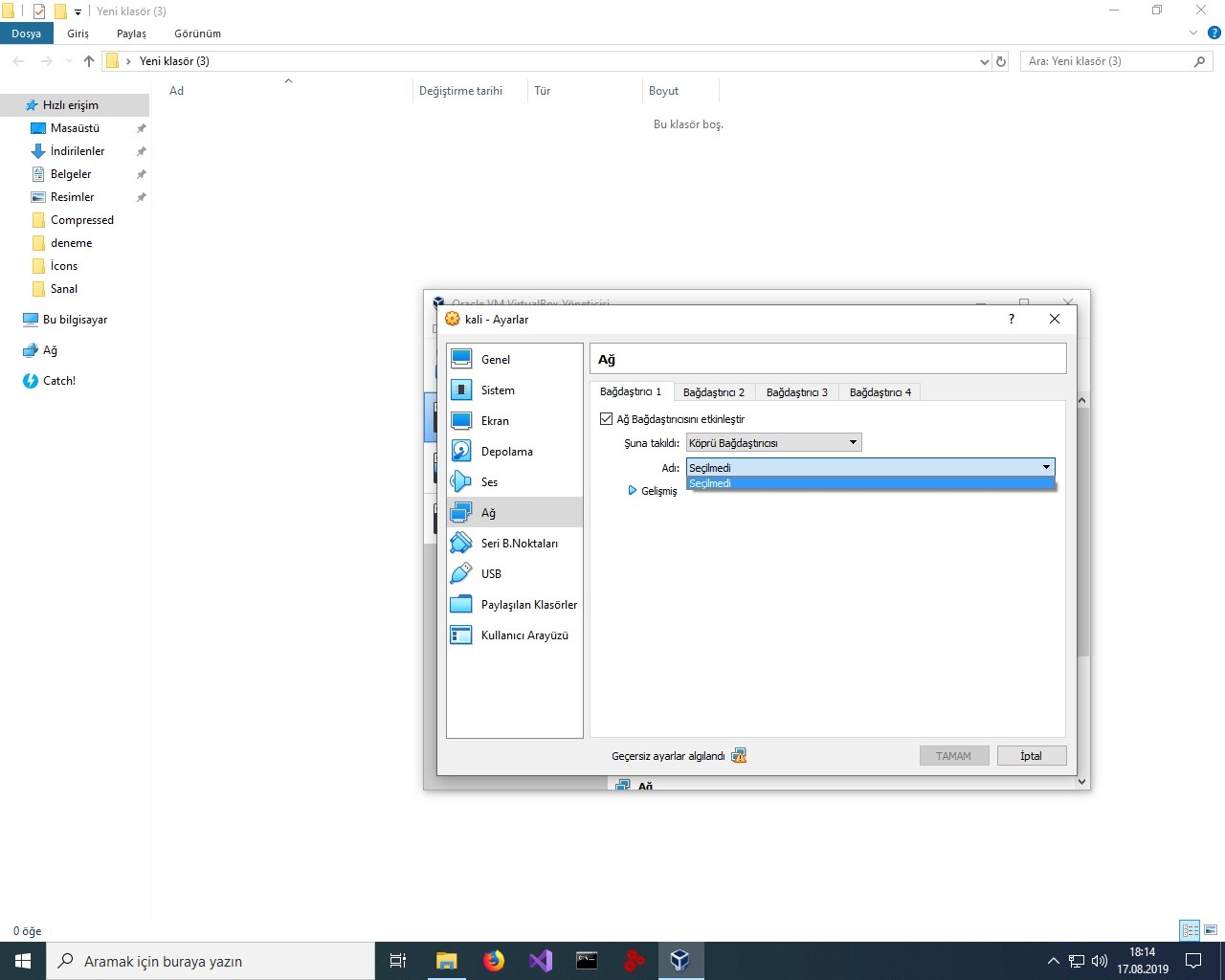Viewport: 1225px width, 980px height.
Task: Open the Paylaş ribbon tab
Action: pos(132,33)
